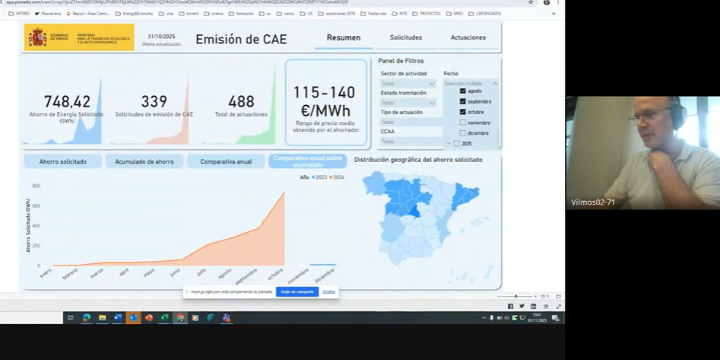Bookmark this page with the star icon
The height and width of the screenshot is (360, 720).
click(531, 2)
